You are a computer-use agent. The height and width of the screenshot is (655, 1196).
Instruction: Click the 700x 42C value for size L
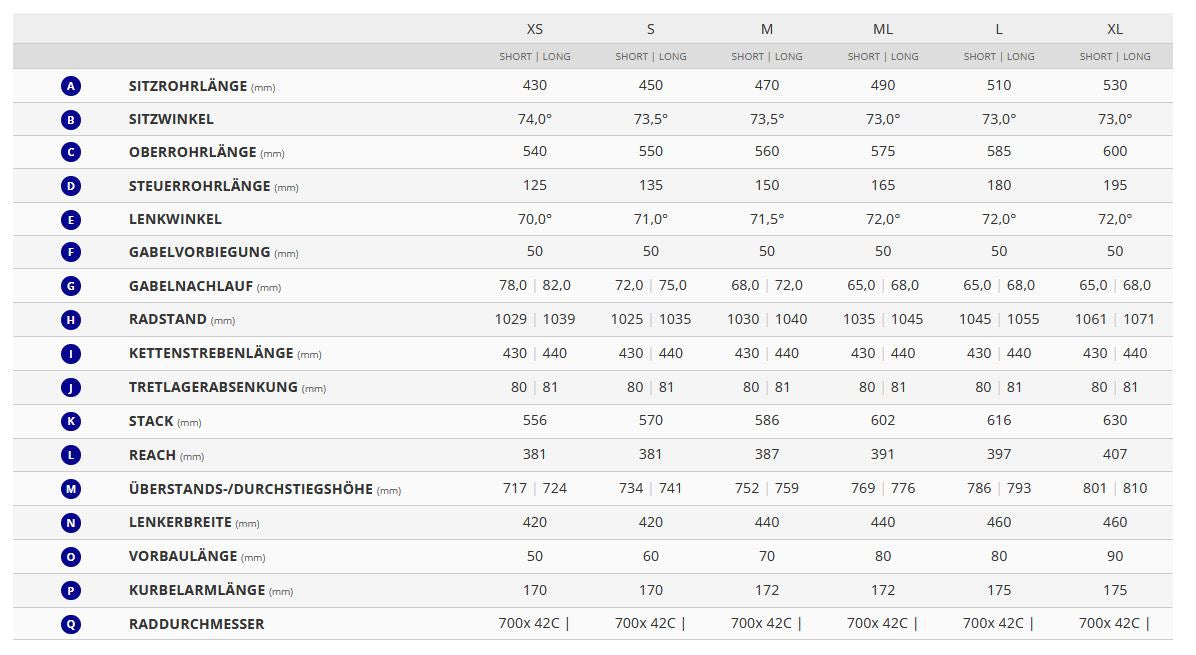[x=993, y=623]
